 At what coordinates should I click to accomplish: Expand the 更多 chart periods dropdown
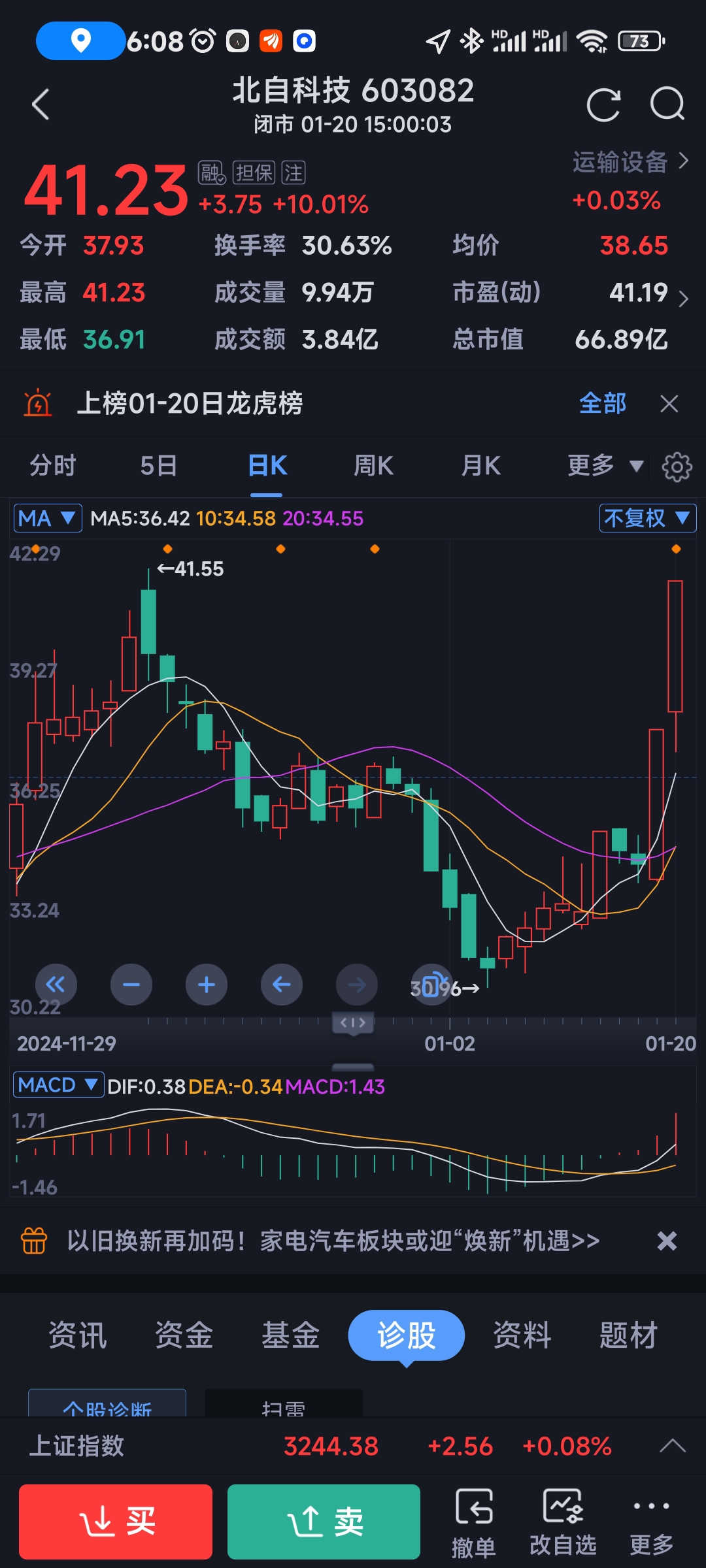(605, 466)
